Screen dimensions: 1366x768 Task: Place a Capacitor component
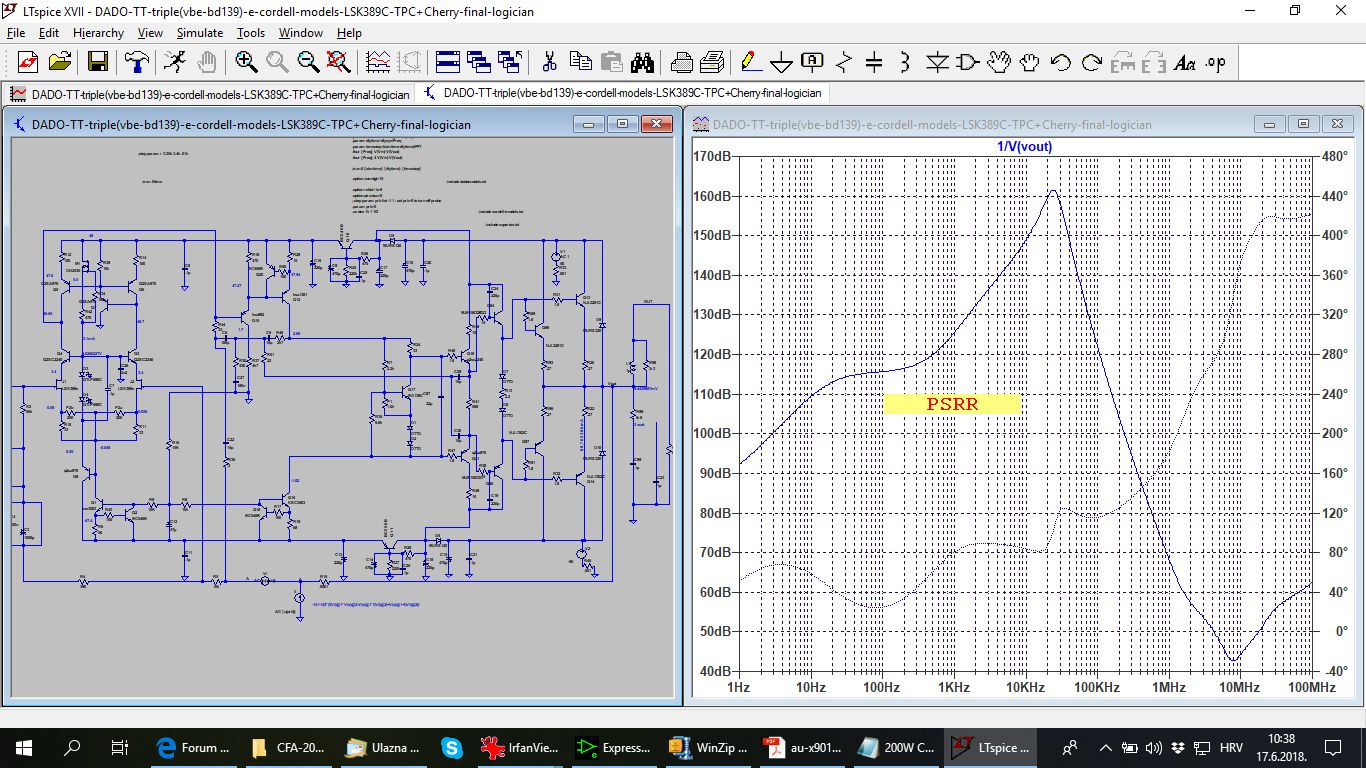coord(874,62)
